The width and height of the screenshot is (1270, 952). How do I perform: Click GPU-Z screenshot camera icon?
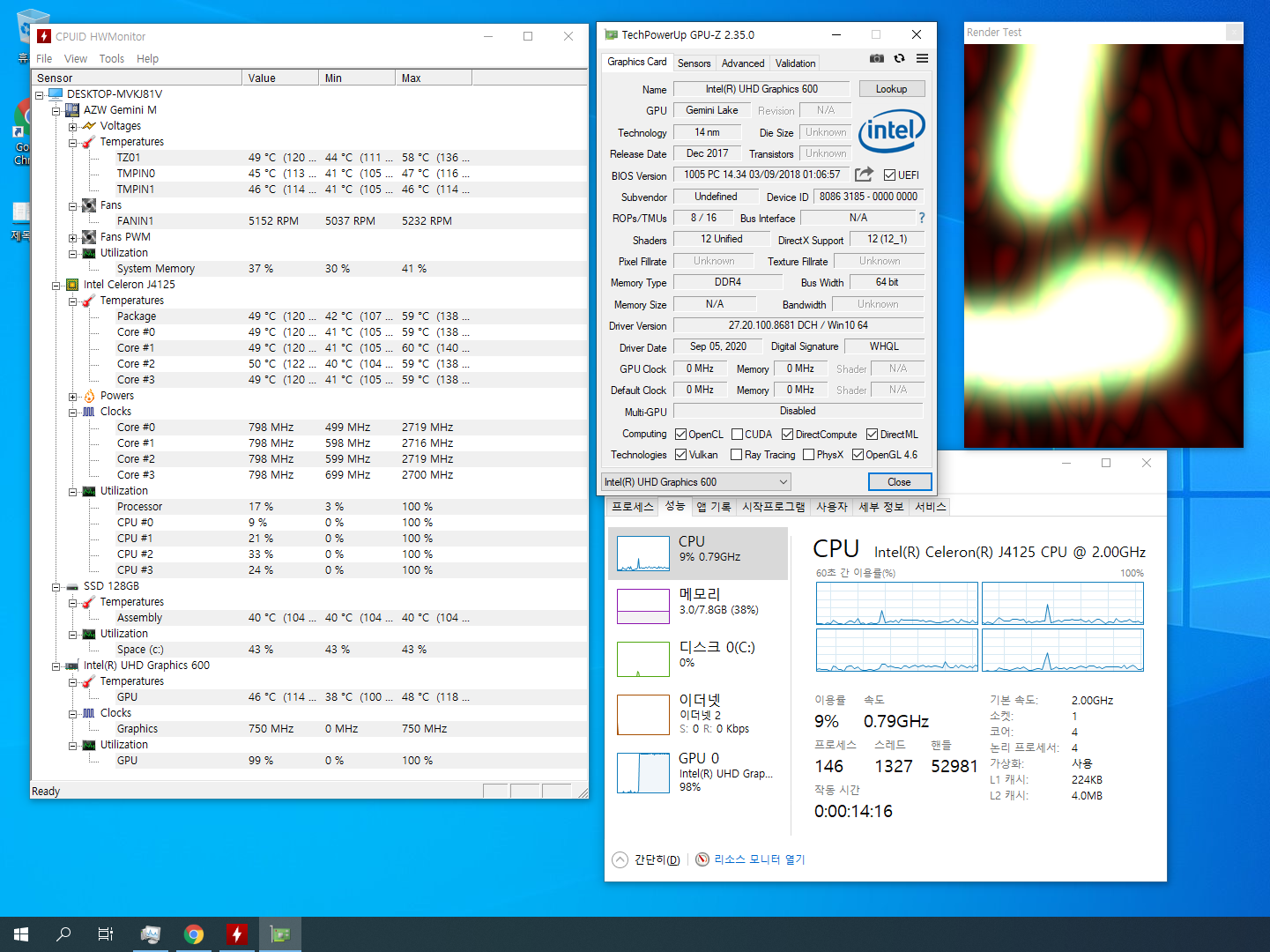pos(877,58)
